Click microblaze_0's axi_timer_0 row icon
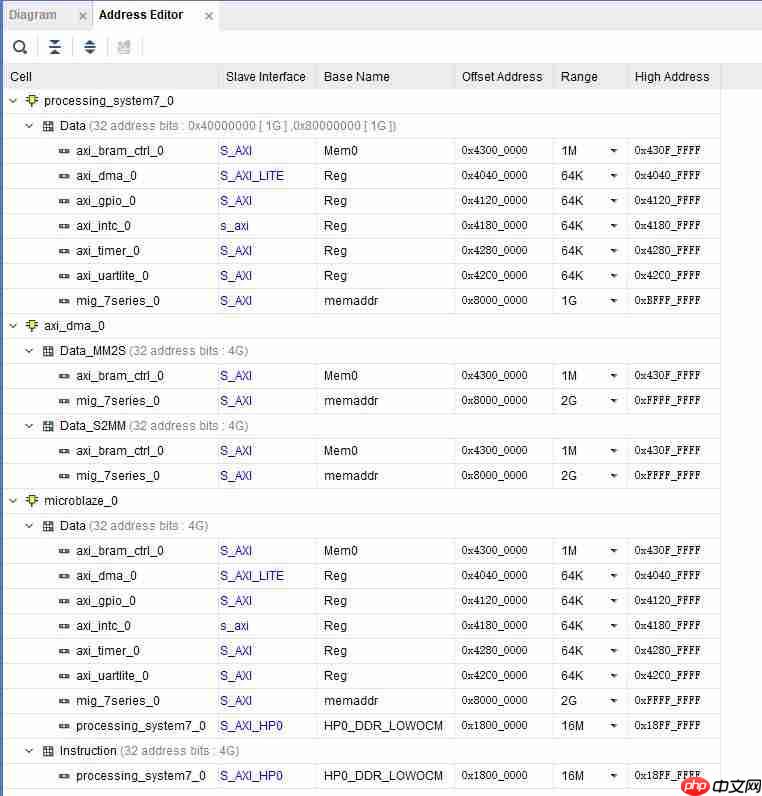 [64, 651]
